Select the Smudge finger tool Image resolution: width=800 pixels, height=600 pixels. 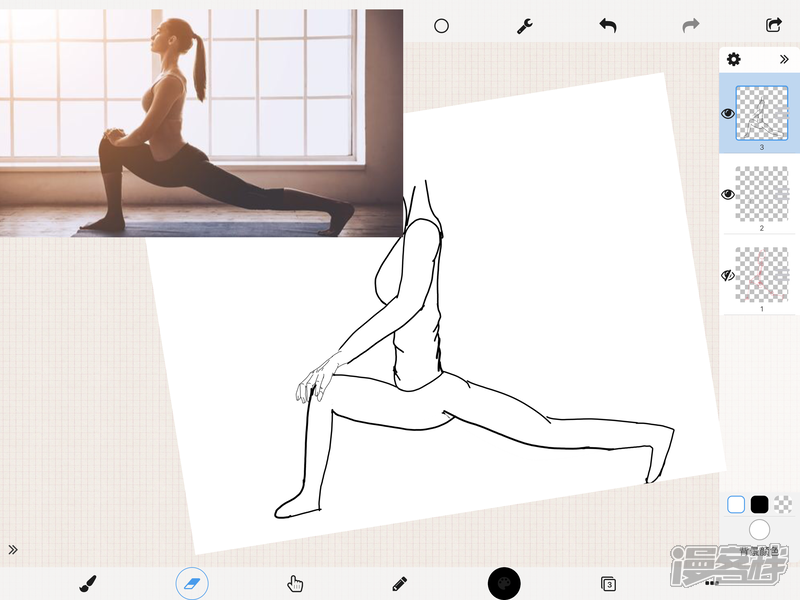click(295, 583)
